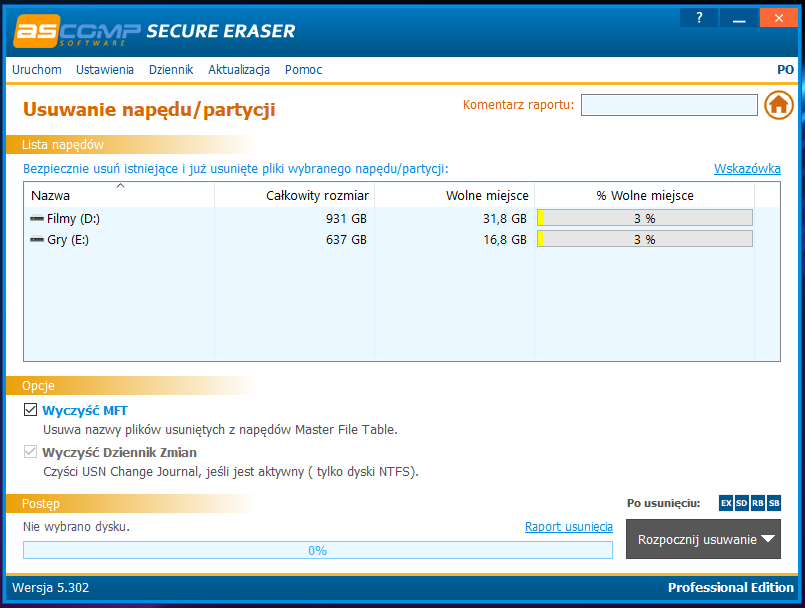805x608 pixels.
Task: Select the Filmy (D:) drive row
Action: click(402, 218)
